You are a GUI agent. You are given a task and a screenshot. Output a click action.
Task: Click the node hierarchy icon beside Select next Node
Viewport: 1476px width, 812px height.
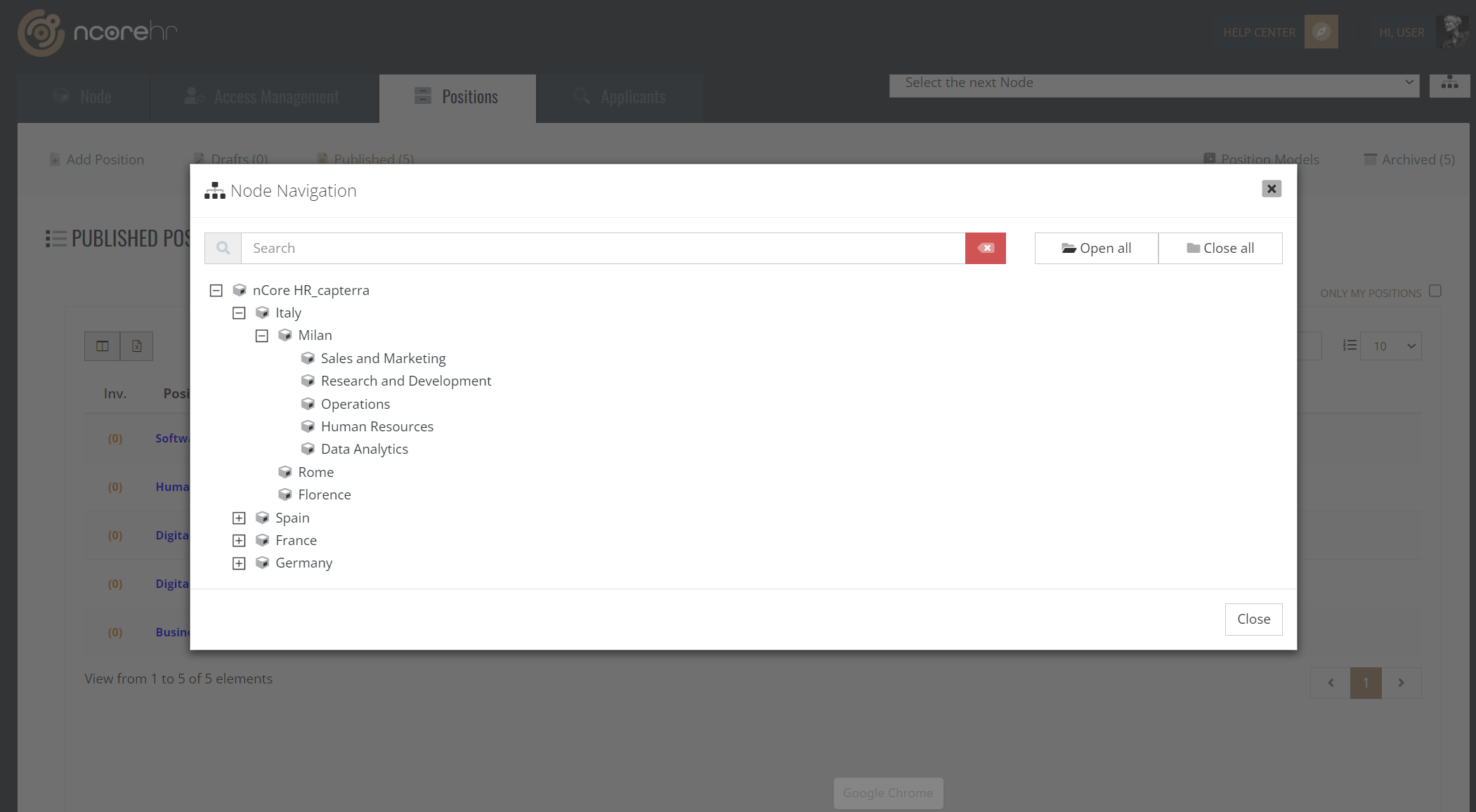point(1449,84)
